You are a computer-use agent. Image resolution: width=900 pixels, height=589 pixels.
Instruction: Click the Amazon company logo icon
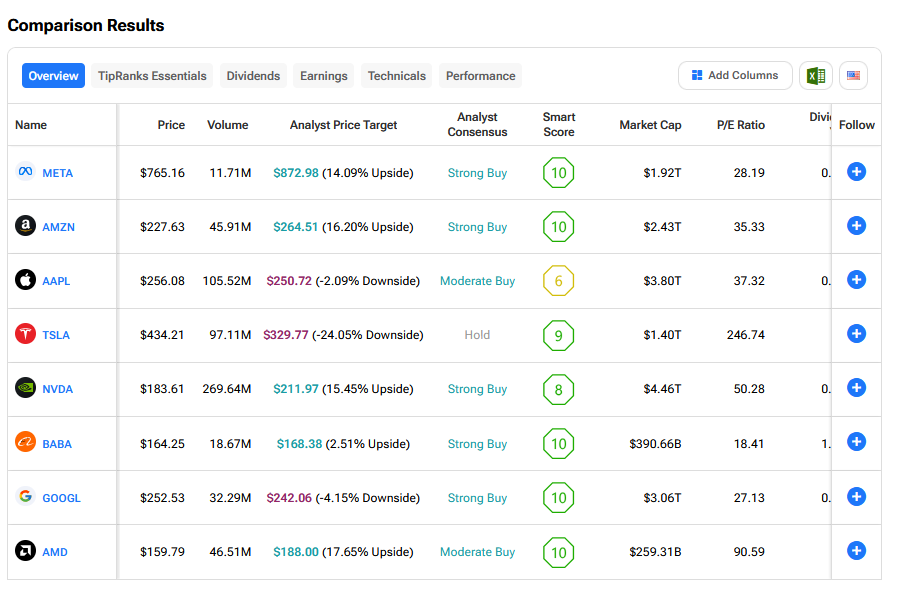pyautogui.click(x=25, y=226)
